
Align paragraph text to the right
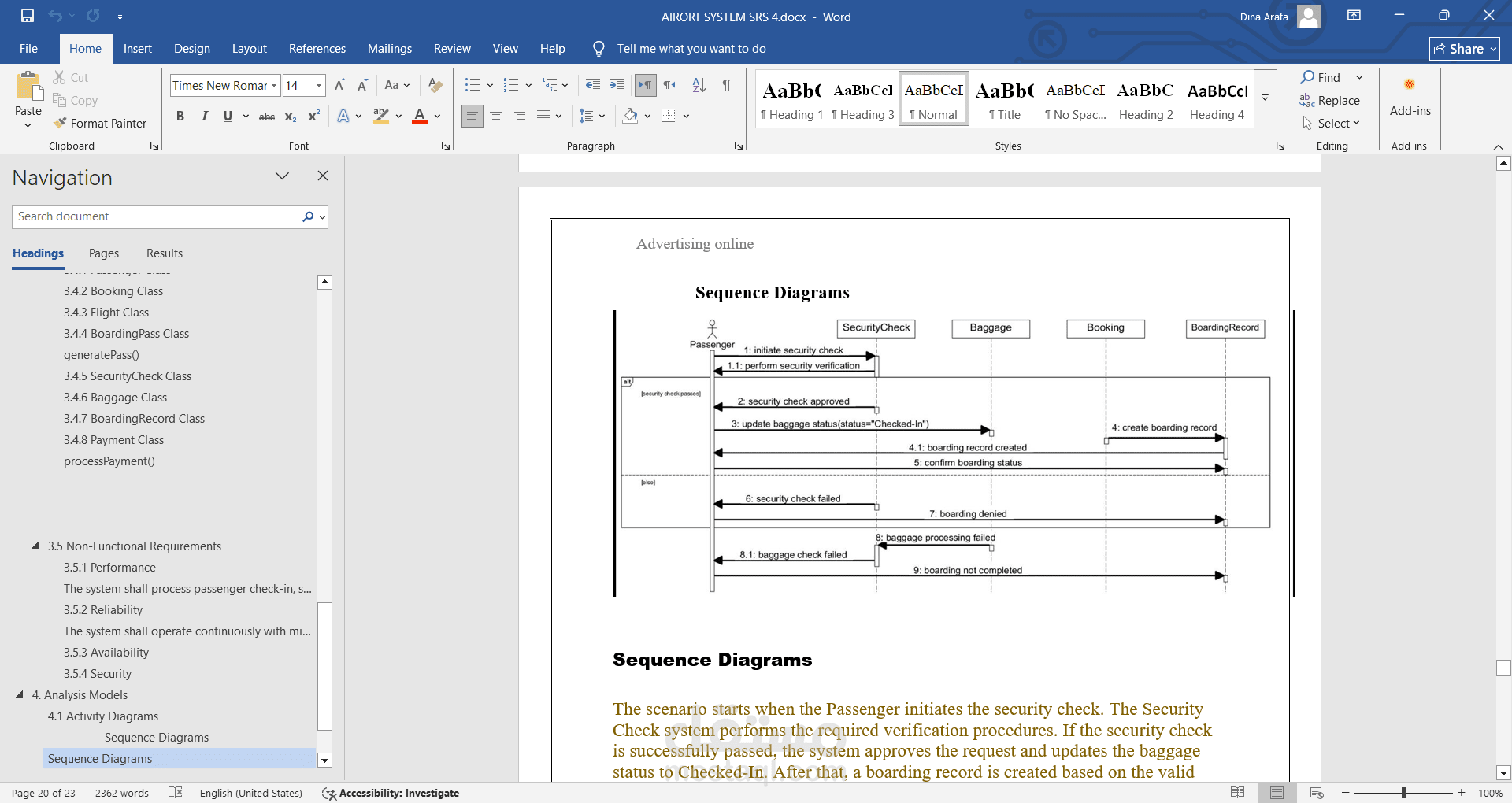tap(520, 116)
